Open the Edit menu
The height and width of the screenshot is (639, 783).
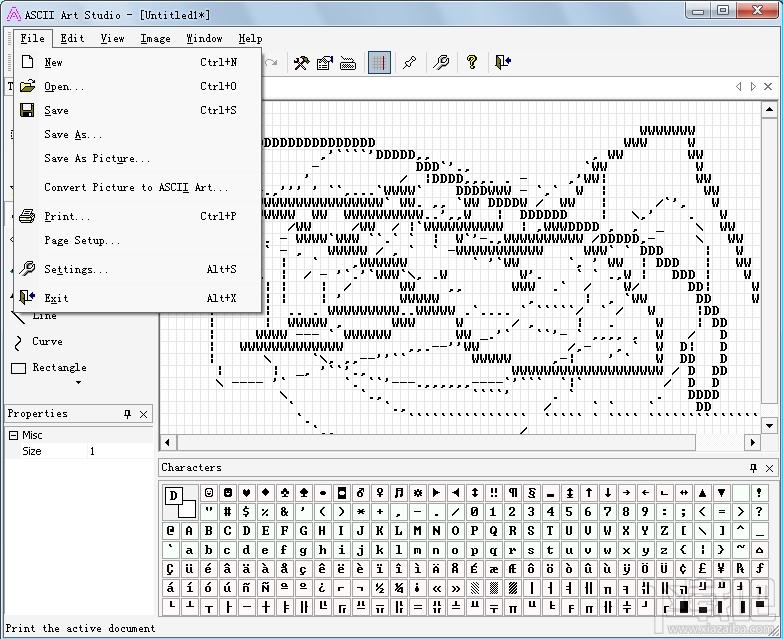pyautogui.click(x=72, y=38)
